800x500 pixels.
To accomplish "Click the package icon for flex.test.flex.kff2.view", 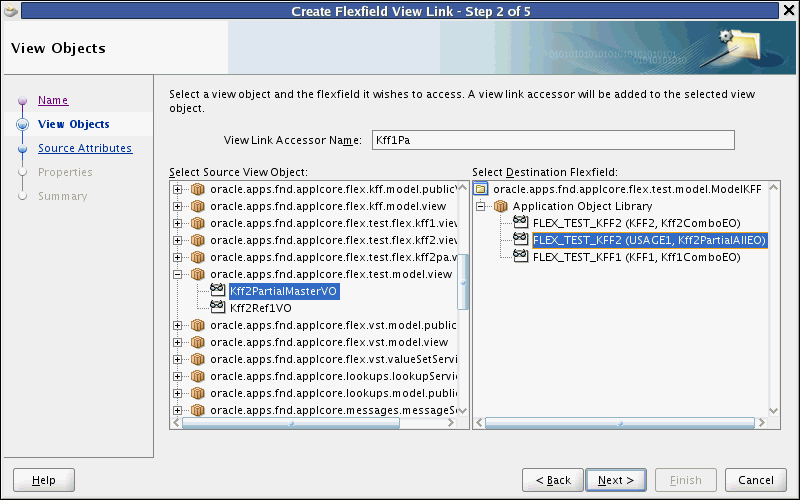I will [x=197, y=240].
